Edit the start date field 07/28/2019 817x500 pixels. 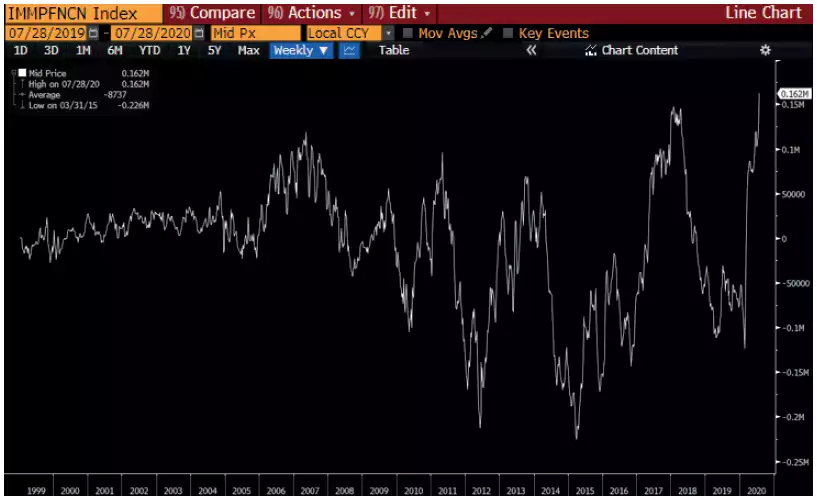(46, 33)
